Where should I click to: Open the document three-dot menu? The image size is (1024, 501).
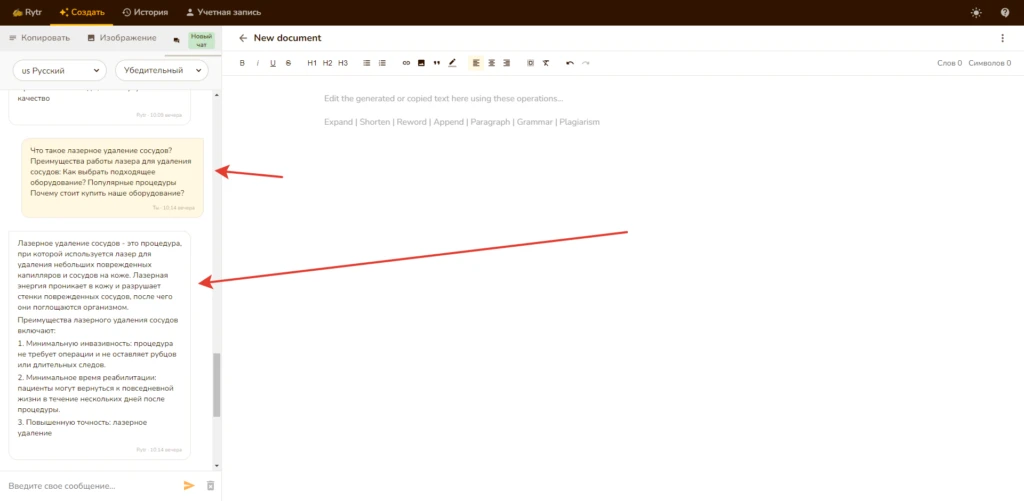[1003, 38]
